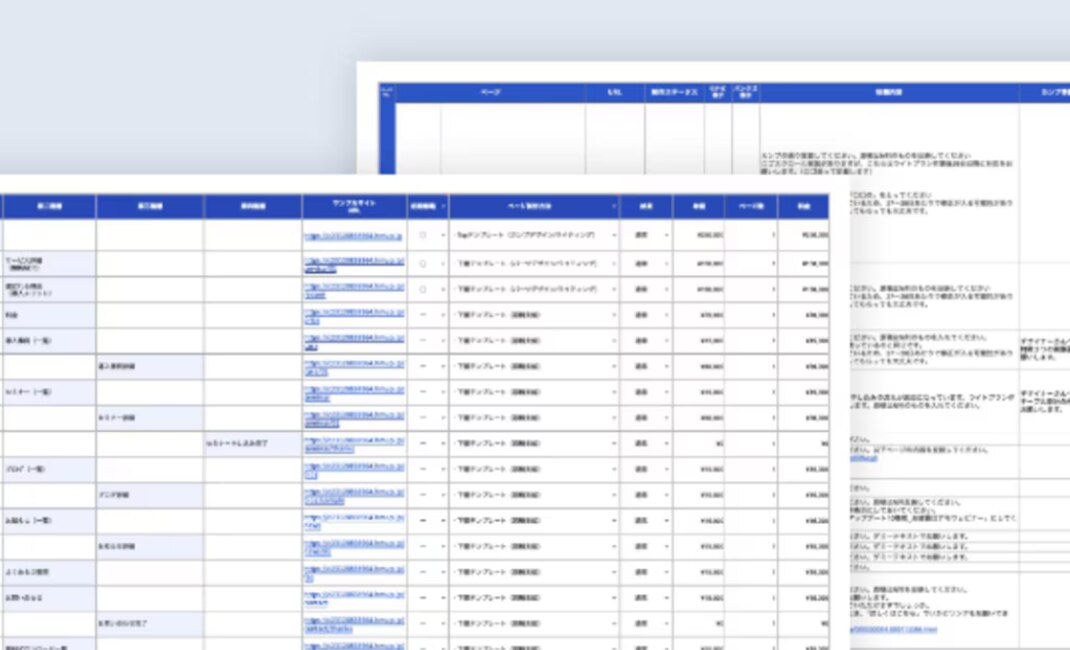
Task: Open the filter arrow on the checkbox column header
Action: pyautogui.click(x=442, y=207)
